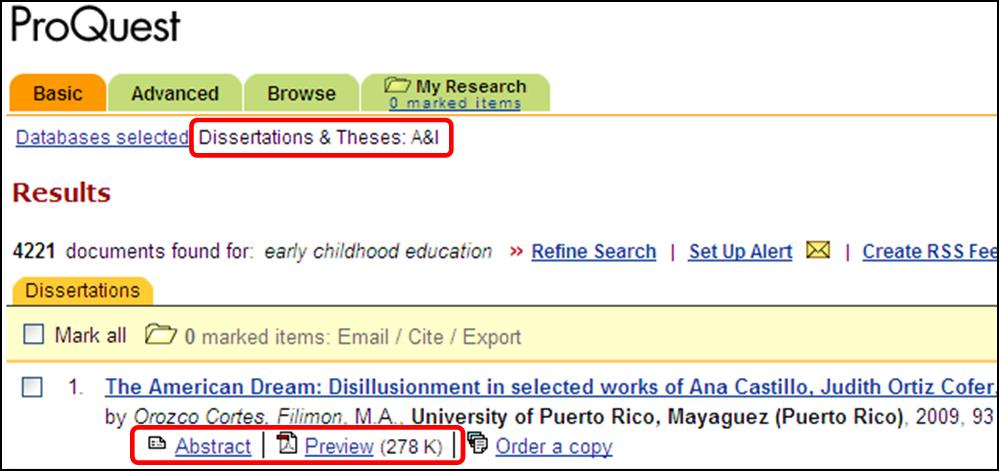Click the order a copy icon
Image resolution: width=999 pixels, height=471 pixels.
click(x=478, y=444)
